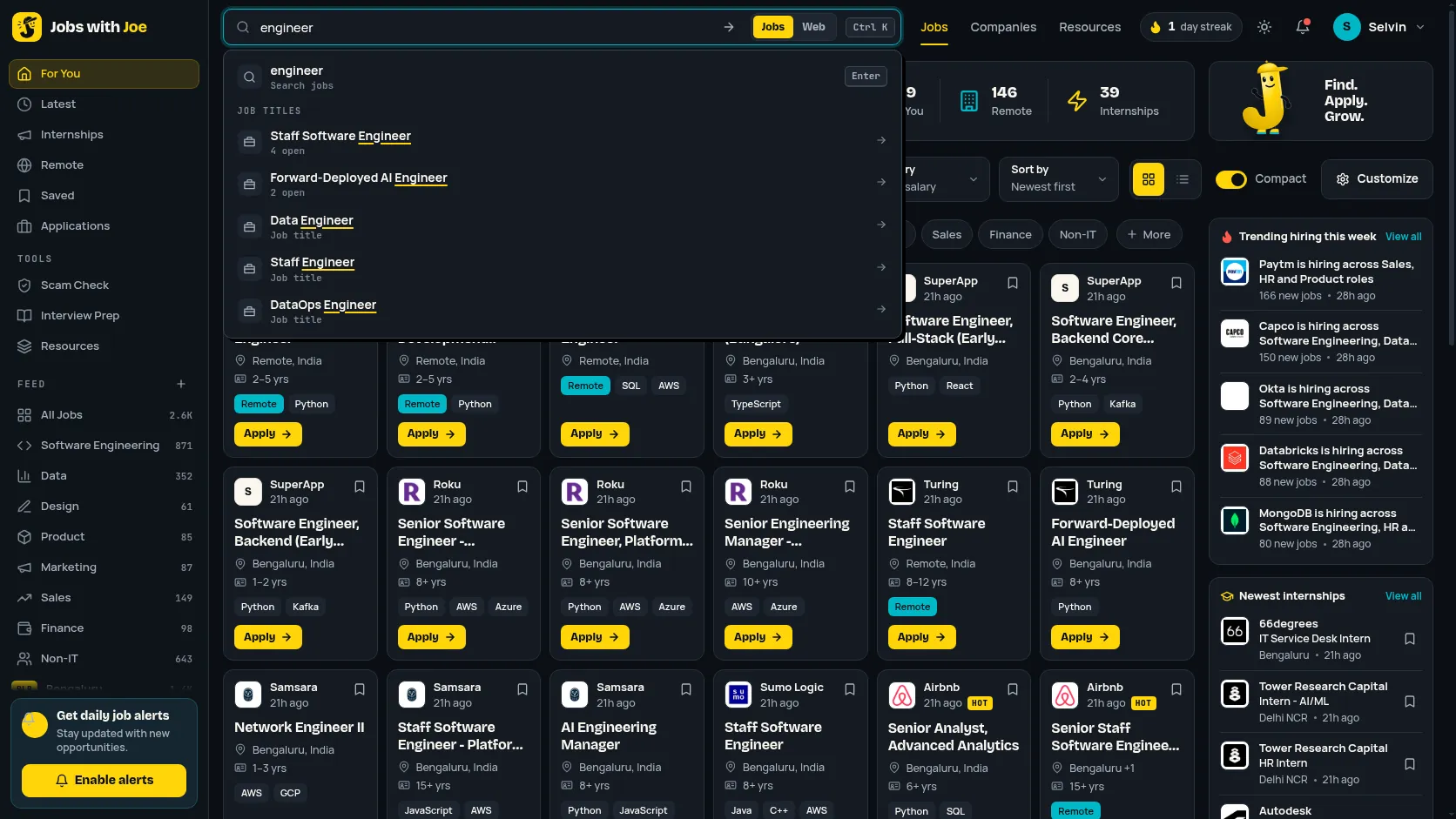Switch to grid view layout icon
The width and height of the screenshot is (1456, 819).
(x=1149, y=179)
